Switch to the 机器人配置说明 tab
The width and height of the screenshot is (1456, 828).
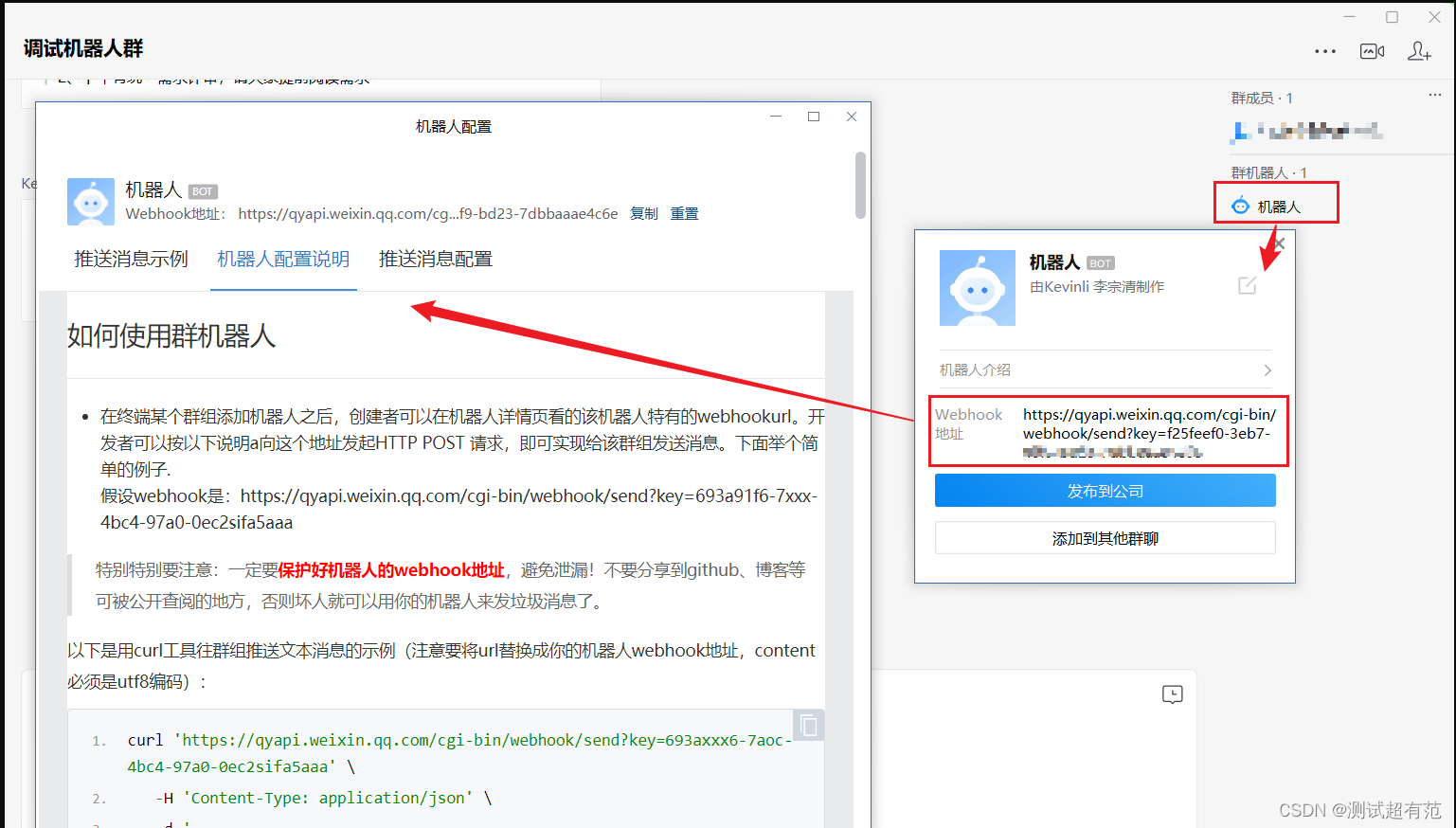[283, 259]
